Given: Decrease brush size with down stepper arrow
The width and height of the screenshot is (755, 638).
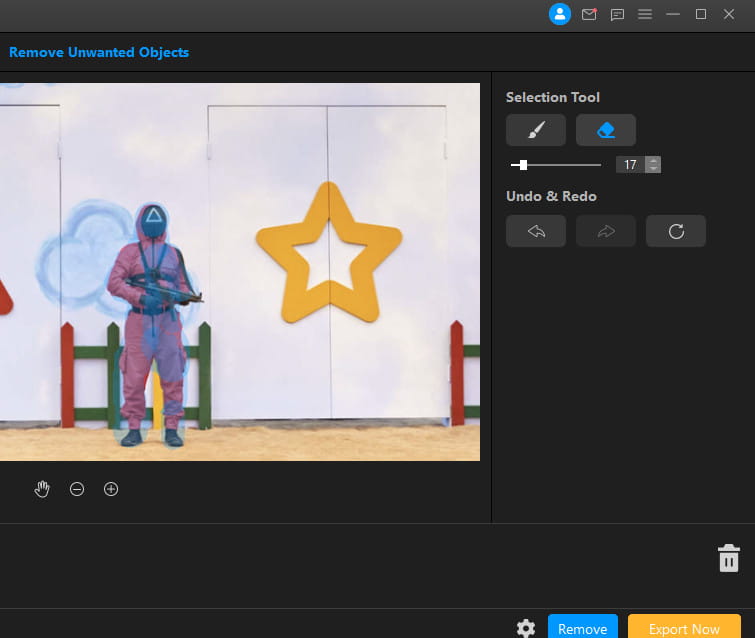Looking at the screenshot, I should click(x=653, y=169).
